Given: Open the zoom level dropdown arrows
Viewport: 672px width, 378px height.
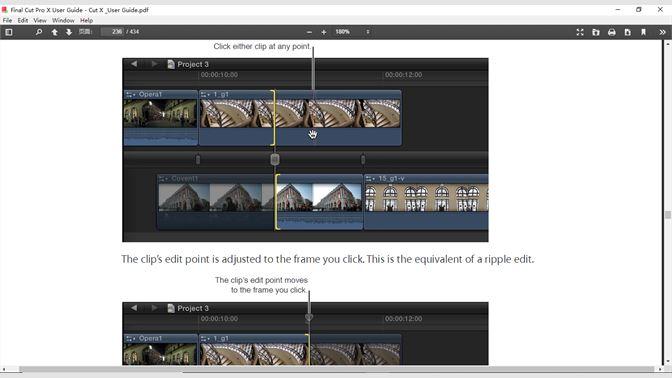Looking at the screenshot, I should pyautogui.click(x=368, y=32).
